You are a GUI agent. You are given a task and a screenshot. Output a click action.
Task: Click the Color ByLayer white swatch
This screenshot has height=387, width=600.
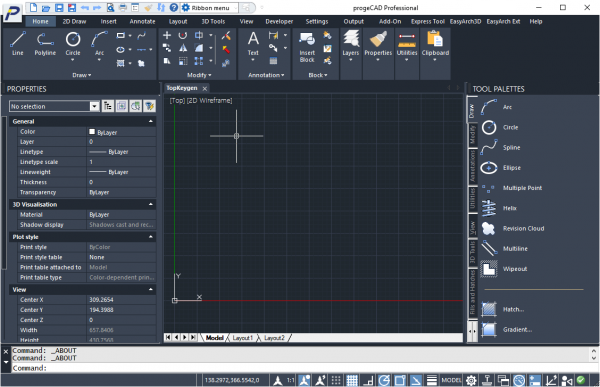click(92, 131)
